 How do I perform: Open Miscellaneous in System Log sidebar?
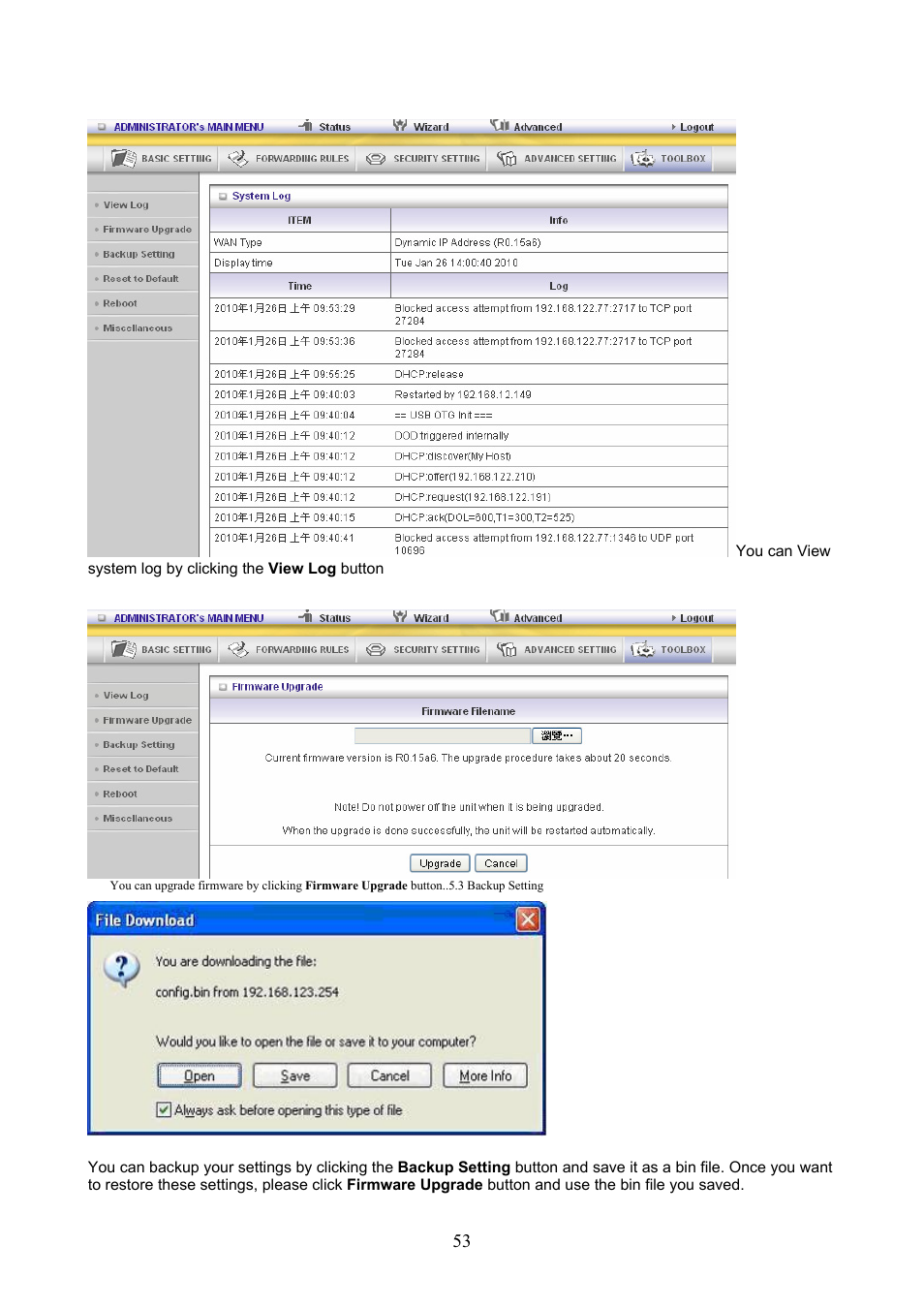[138, 328]
